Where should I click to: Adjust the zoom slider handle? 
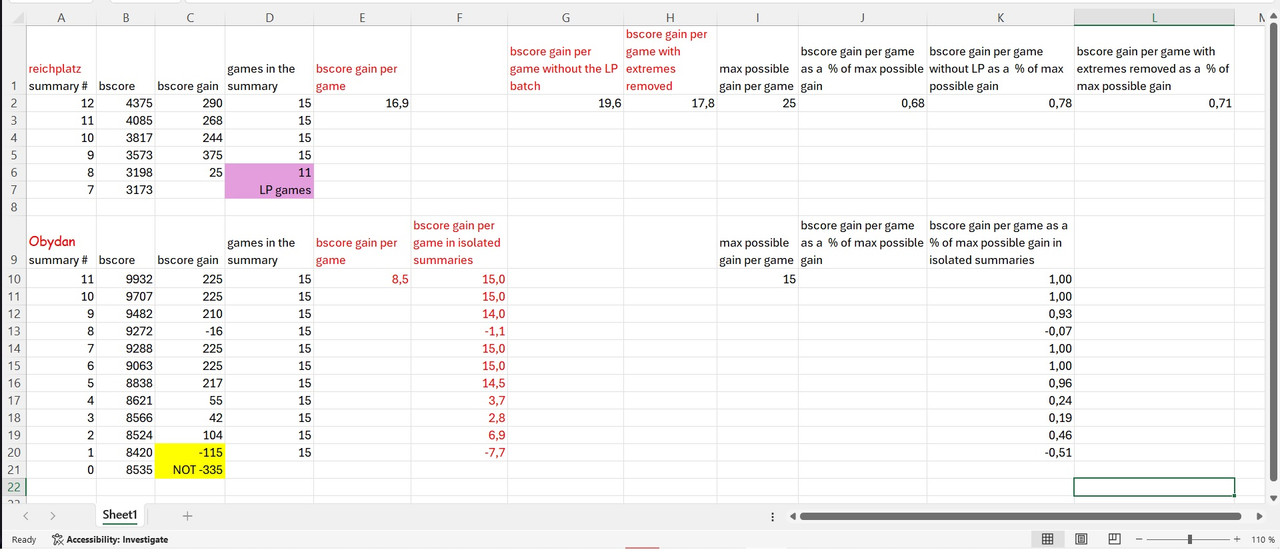[x=1189, y=539]
